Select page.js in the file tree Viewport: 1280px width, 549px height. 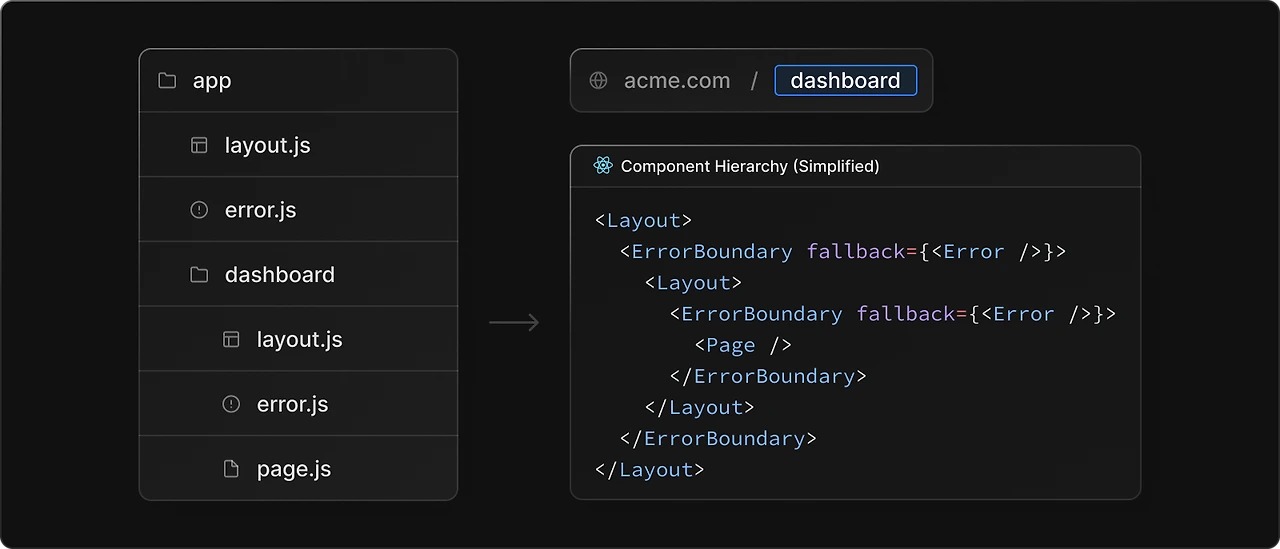coord(294,469)
